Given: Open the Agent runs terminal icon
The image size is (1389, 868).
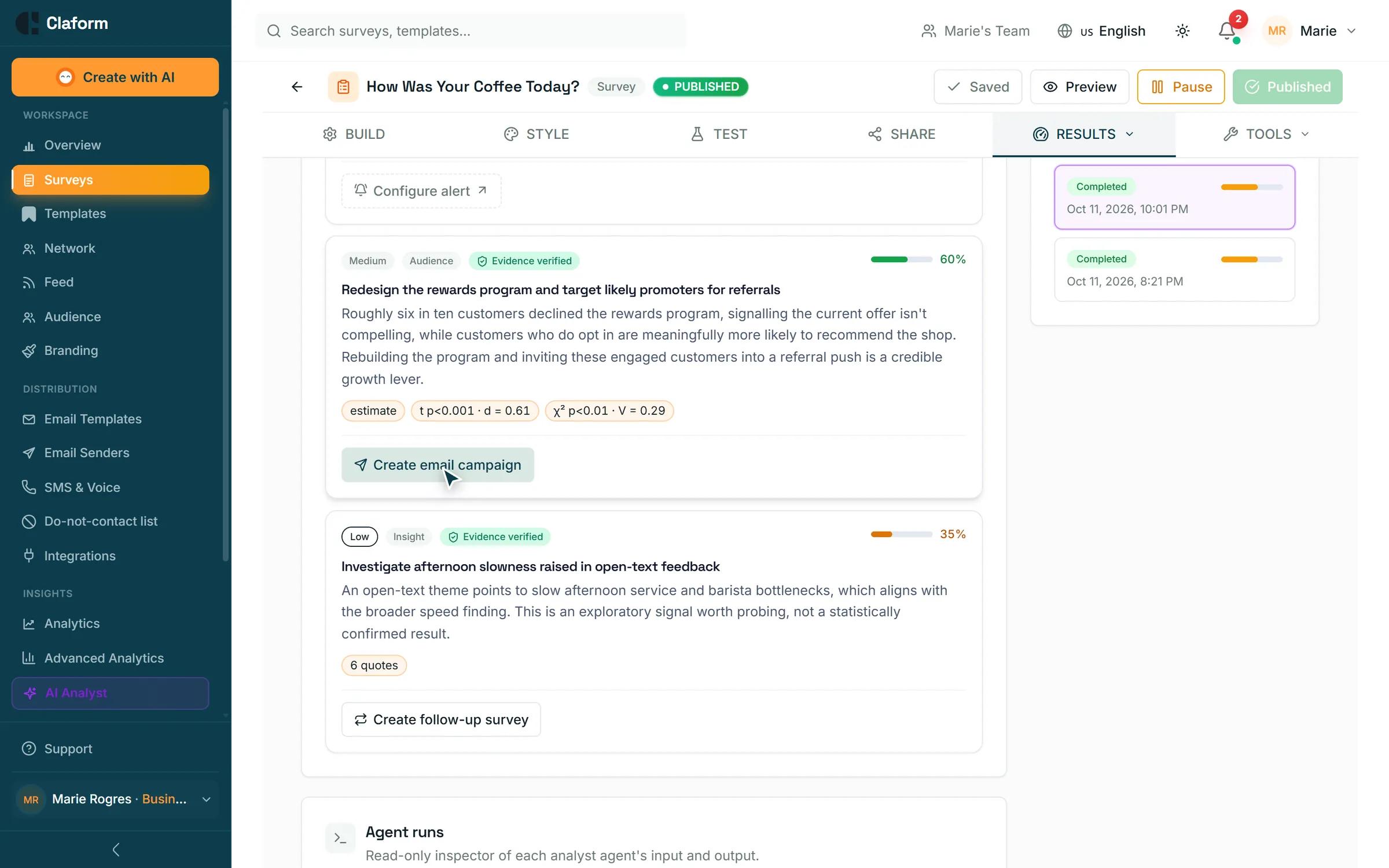Looking at the screenshot, I should point(340,838).
